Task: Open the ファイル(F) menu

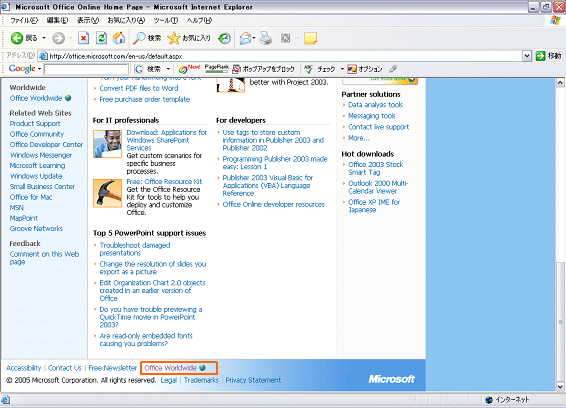Action: (x=23, y=20)
